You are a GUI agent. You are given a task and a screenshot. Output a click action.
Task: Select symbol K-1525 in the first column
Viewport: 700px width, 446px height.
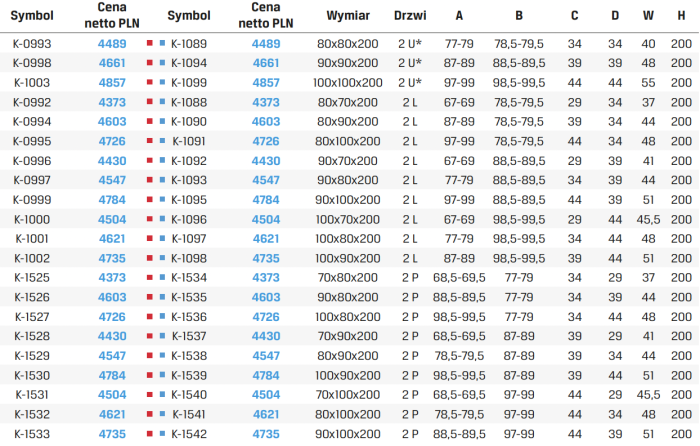coord(32,278)
